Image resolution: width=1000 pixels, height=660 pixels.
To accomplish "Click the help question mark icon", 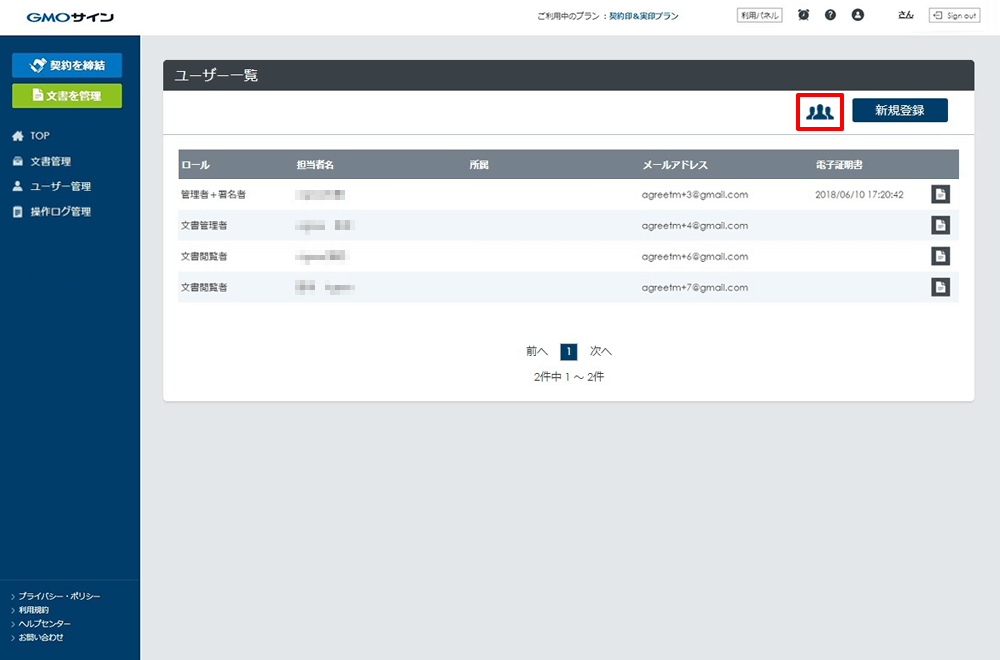I will point(830,15).
